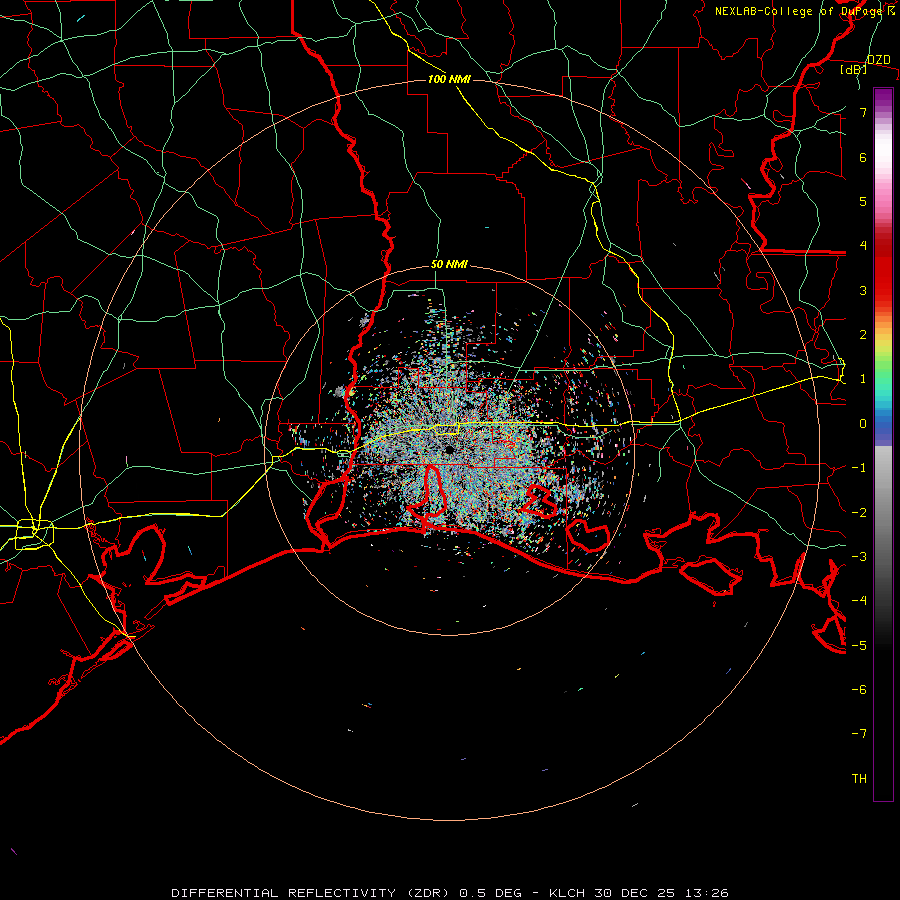Click the 'DZD' legend title

[879, 60]
